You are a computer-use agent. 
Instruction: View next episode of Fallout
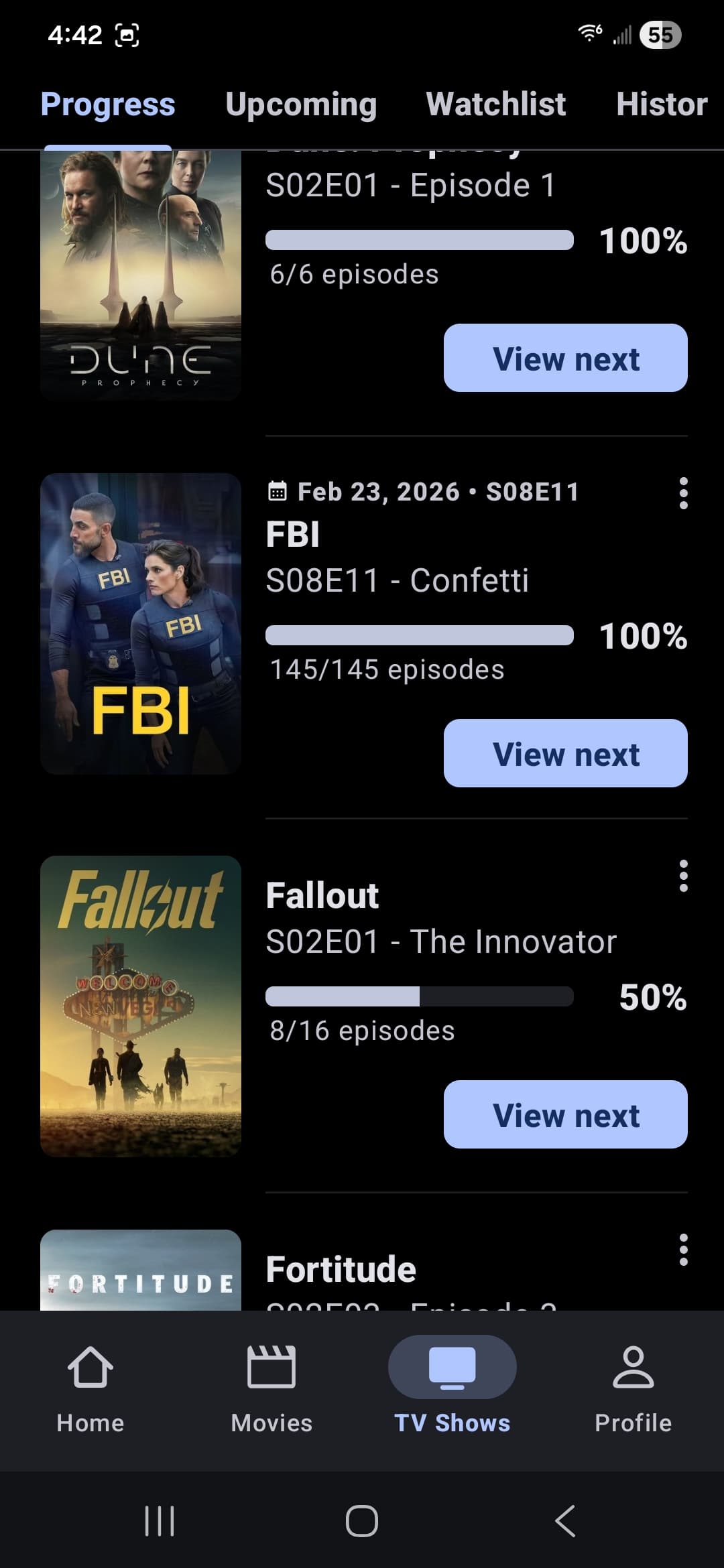(565, 1114)
